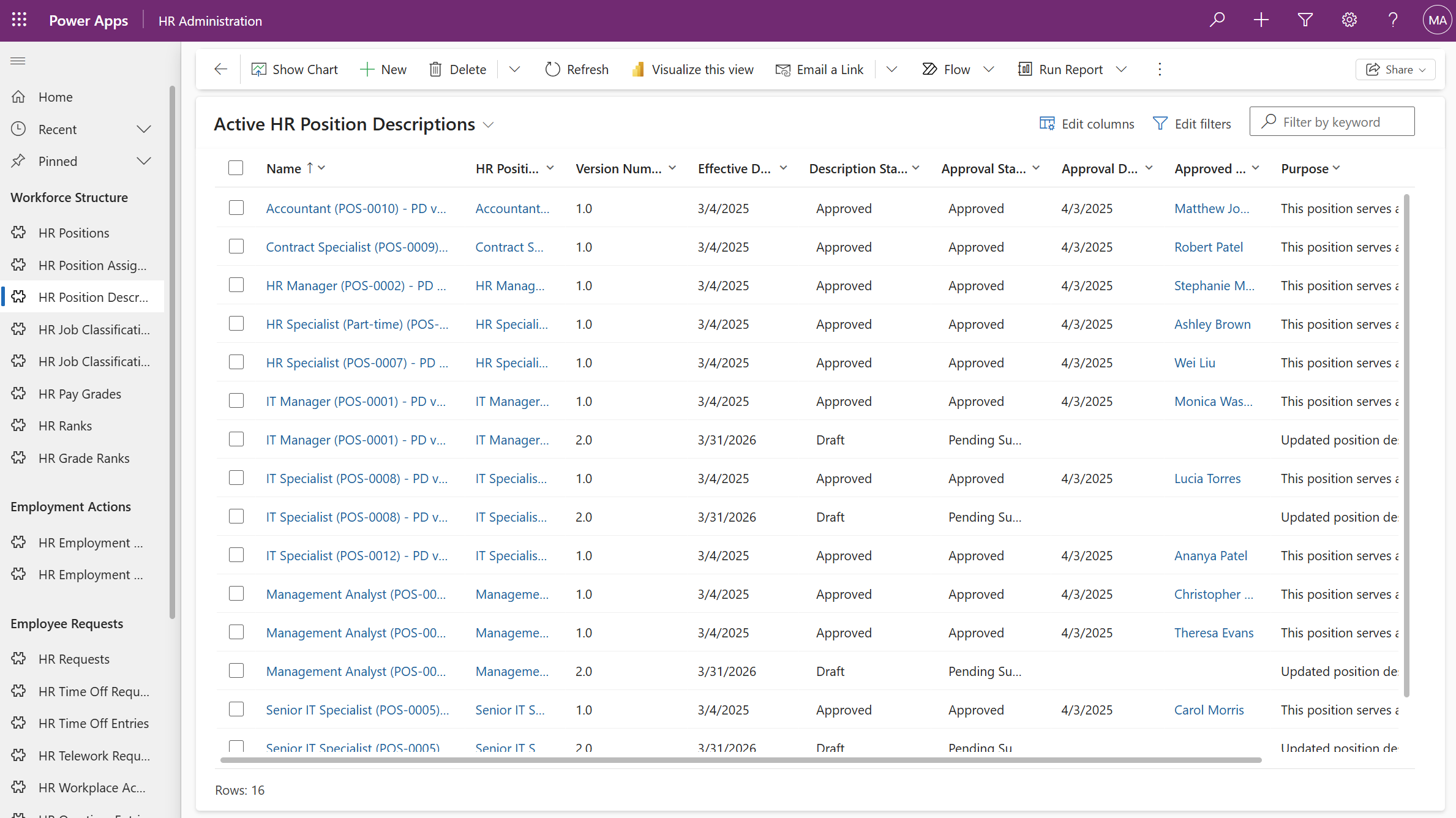Click Email a Link

819,69
